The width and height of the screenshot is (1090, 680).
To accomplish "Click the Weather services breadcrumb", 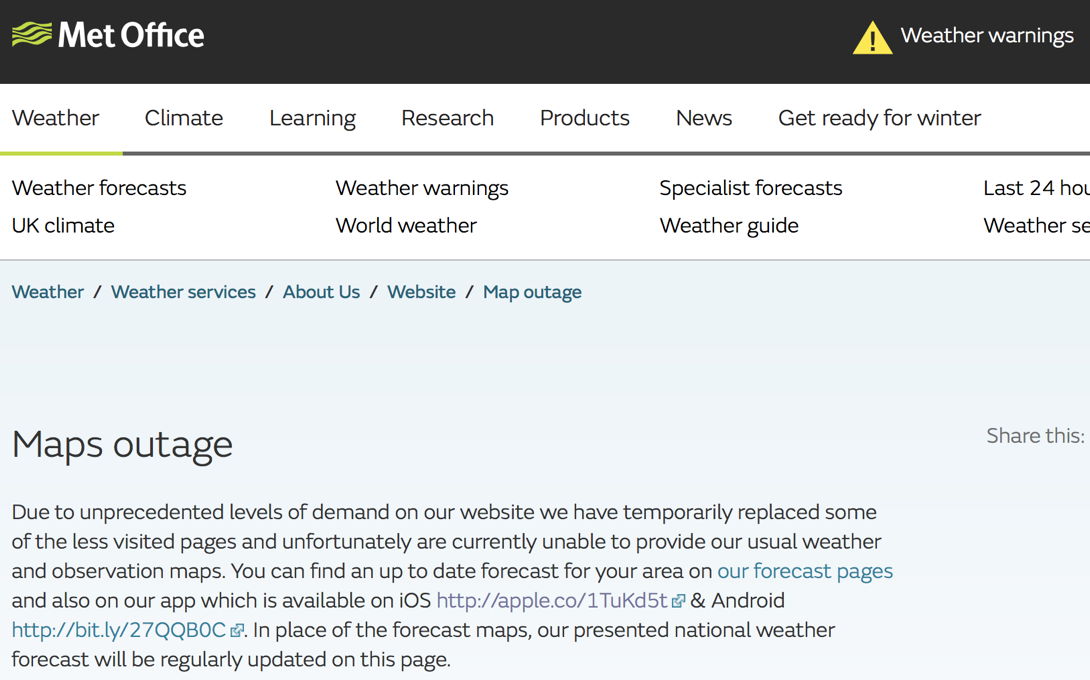I will click(x=183, y=292).
